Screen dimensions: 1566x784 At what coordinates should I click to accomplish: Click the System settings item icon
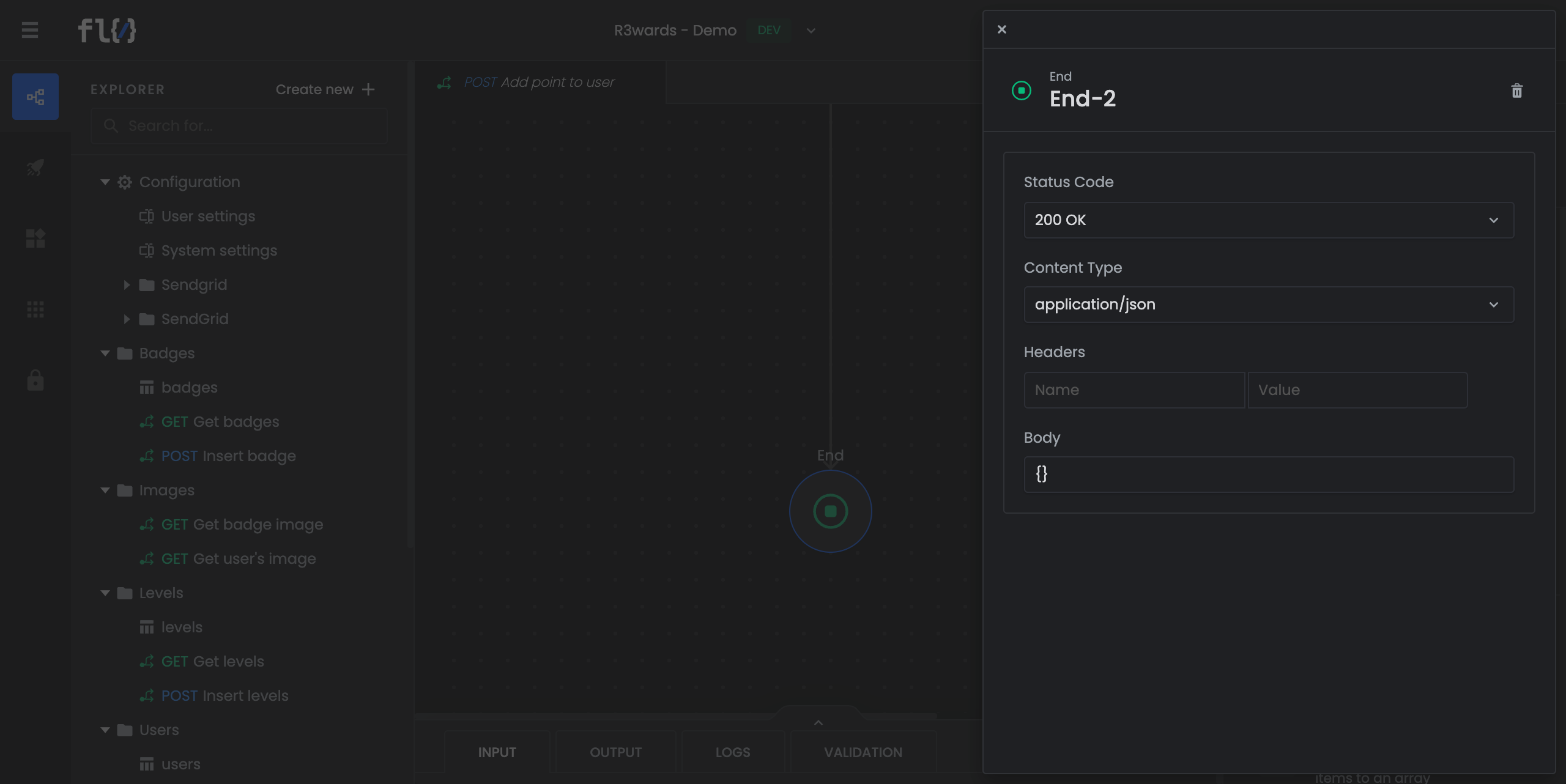click(147, 251)
